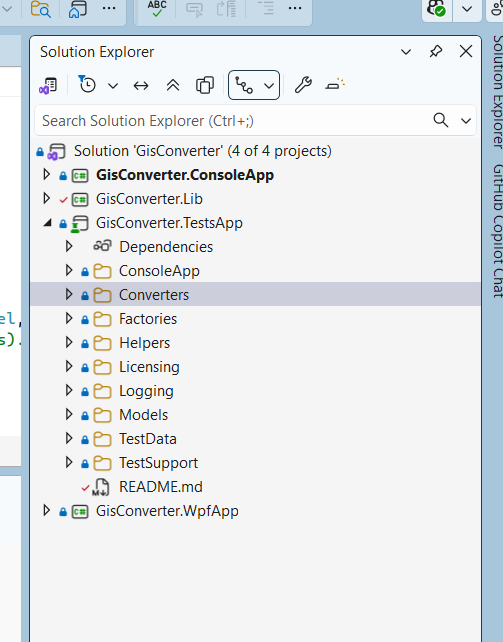The image size is (503, 642).
Task: Expand the TestData folder
Action: click(69, 439)
